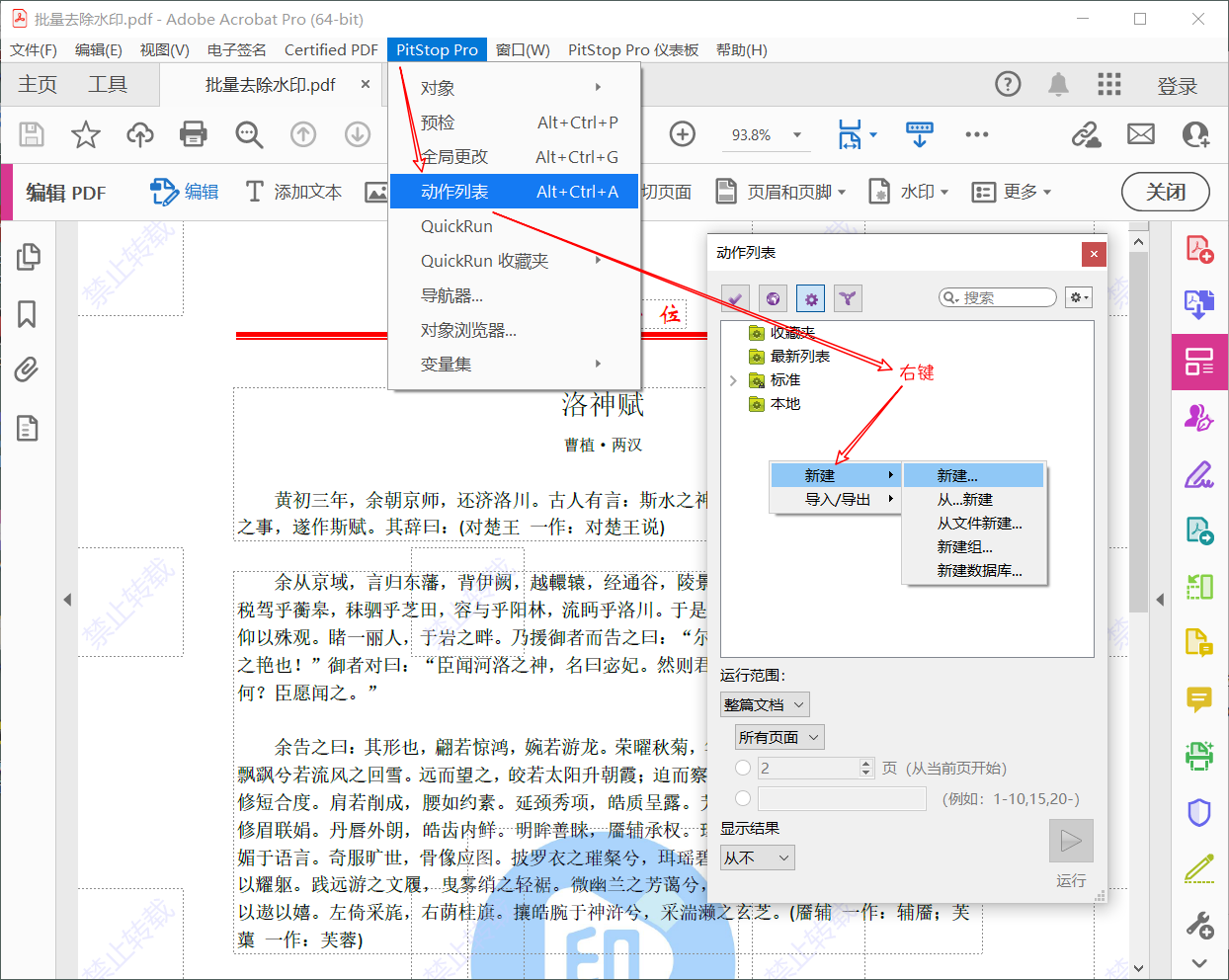
Task: Select the gear action lists icon
Action: [x=810, y=297]
